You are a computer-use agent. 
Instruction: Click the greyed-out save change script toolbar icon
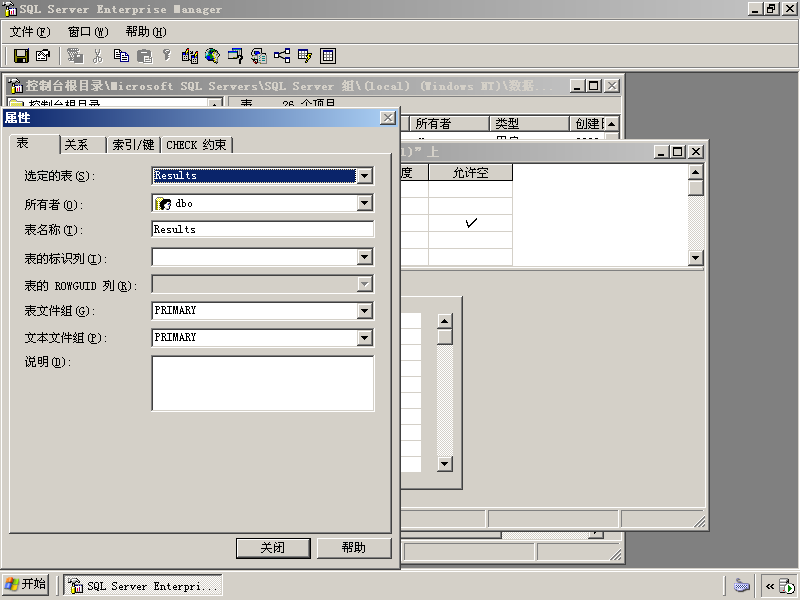click(75, 56)
